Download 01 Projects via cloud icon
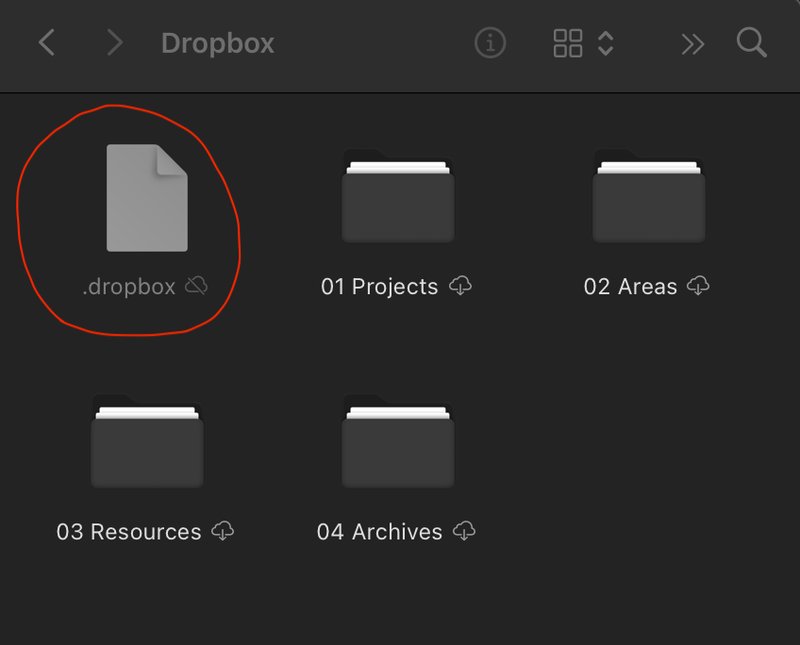The image size is (800, 645). pos(460,286)
